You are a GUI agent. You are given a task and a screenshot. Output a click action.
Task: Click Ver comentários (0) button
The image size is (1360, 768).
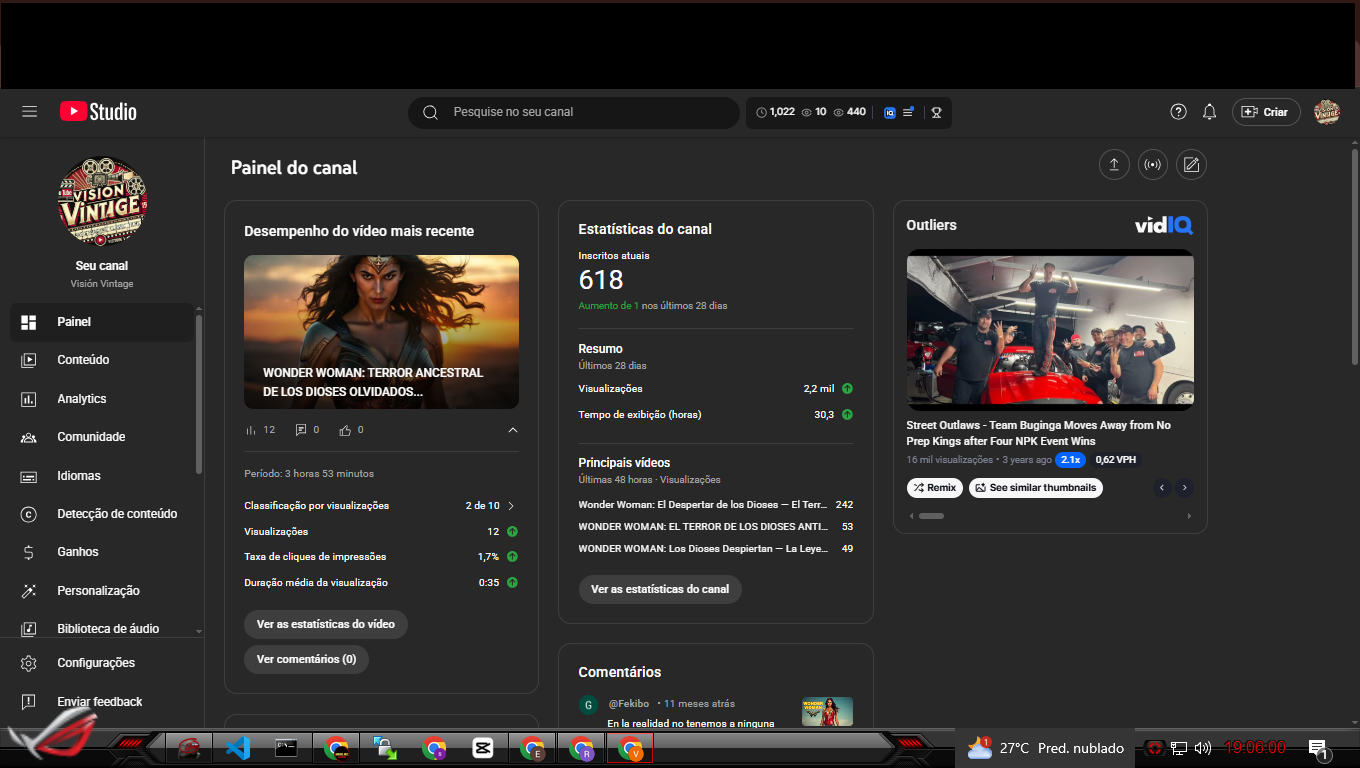point(306,659)
